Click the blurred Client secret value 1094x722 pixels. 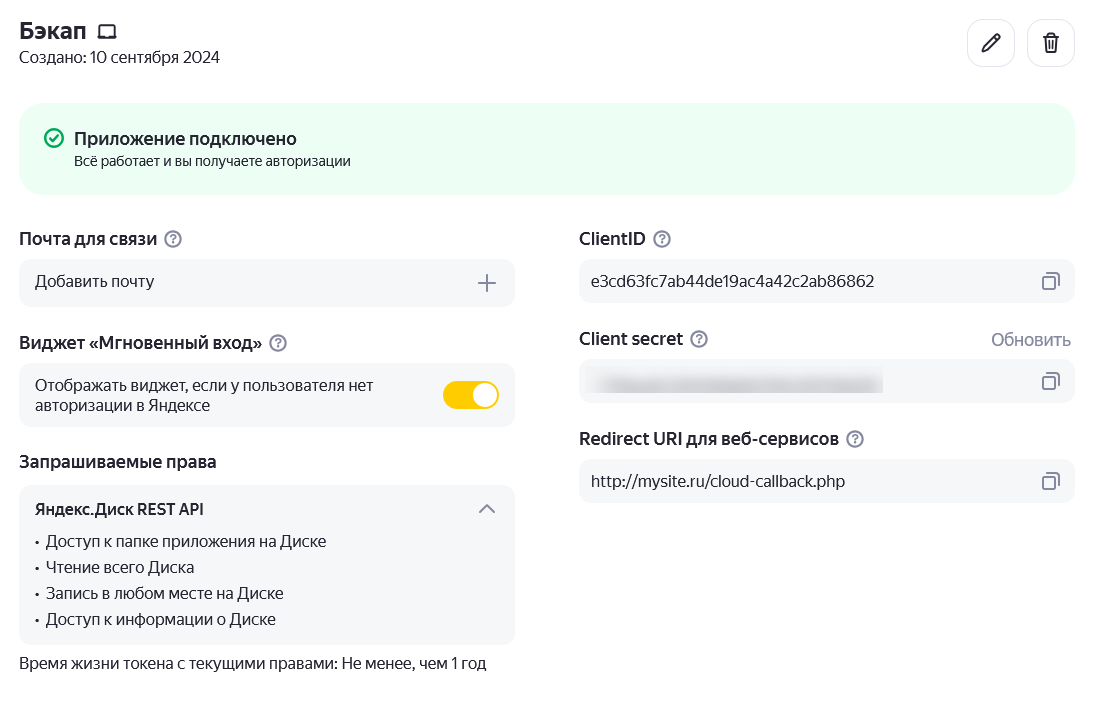735,381
